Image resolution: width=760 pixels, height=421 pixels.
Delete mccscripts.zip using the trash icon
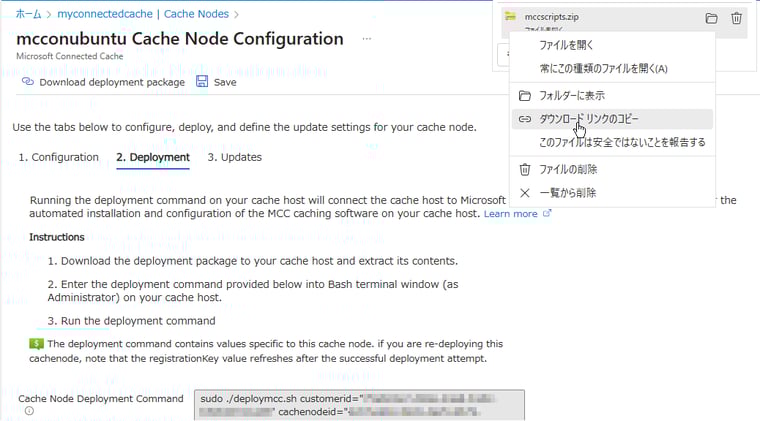click(x=736, y=18)
